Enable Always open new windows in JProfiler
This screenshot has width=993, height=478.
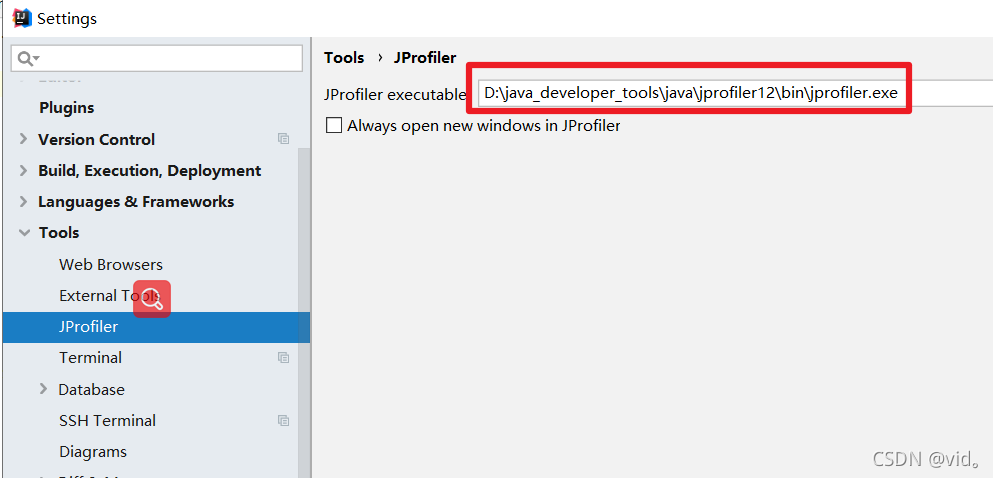(334, 125)
